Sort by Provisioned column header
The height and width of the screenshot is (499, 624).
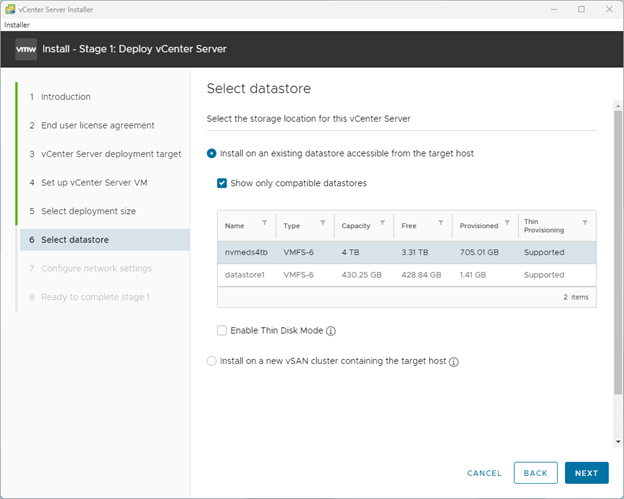[479, 226]
